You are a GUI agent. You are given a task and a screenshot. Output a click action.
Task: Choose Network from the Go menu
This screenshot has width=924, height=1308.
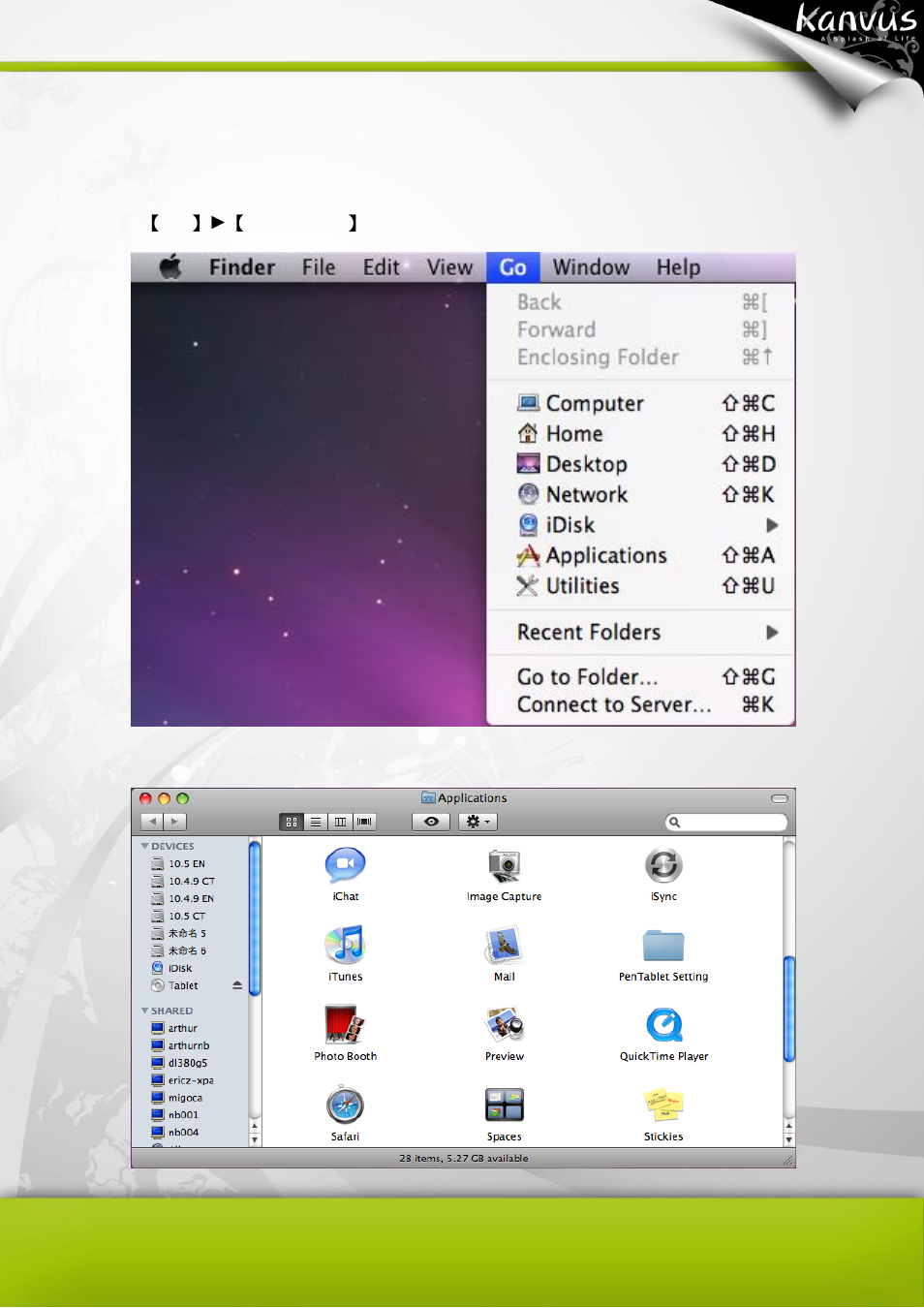(x=641, y=494)
